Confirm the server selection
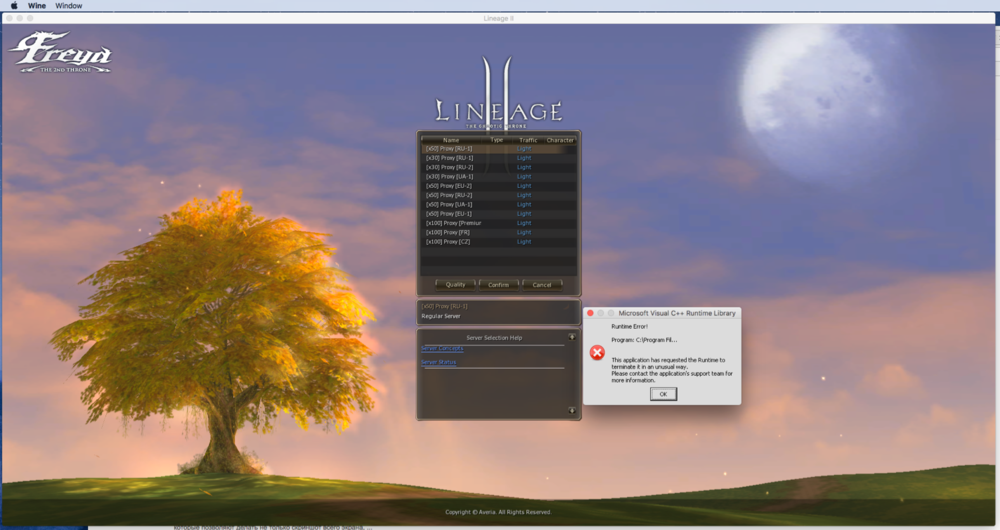 (x=498, y=285)
